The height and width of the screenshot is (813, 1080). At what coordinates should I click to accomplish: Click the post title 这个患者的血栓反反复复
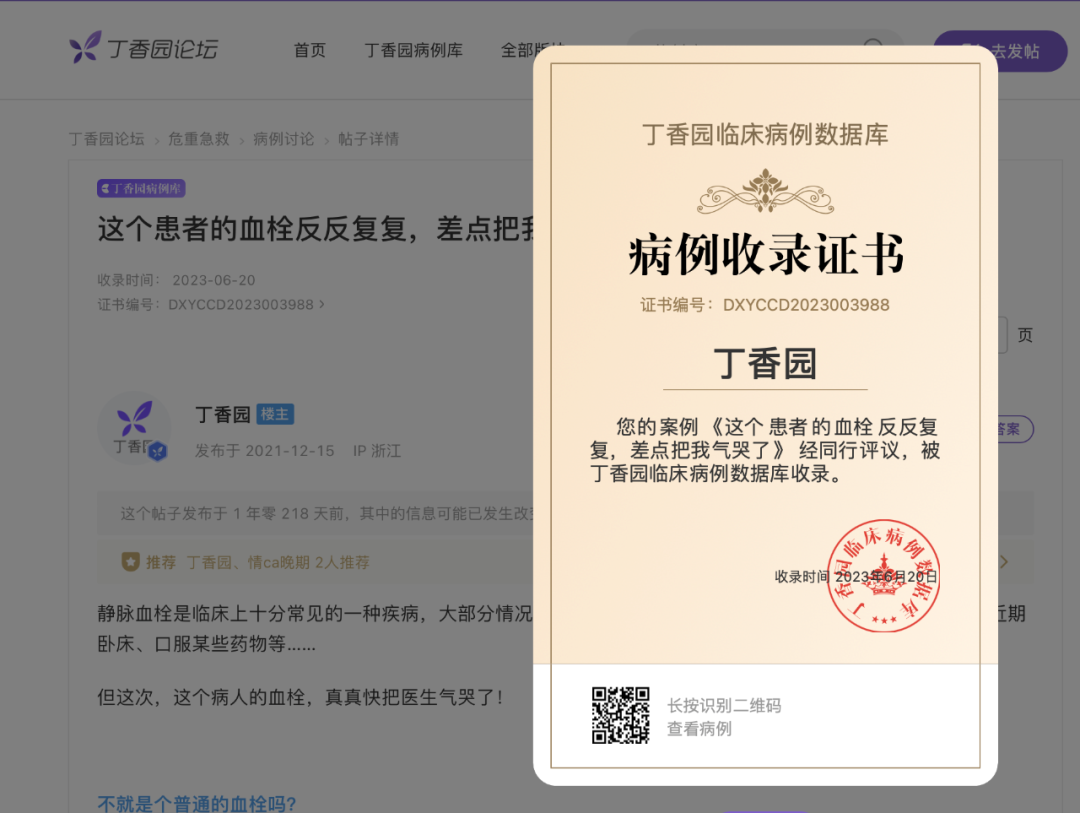tap(315, 229)
